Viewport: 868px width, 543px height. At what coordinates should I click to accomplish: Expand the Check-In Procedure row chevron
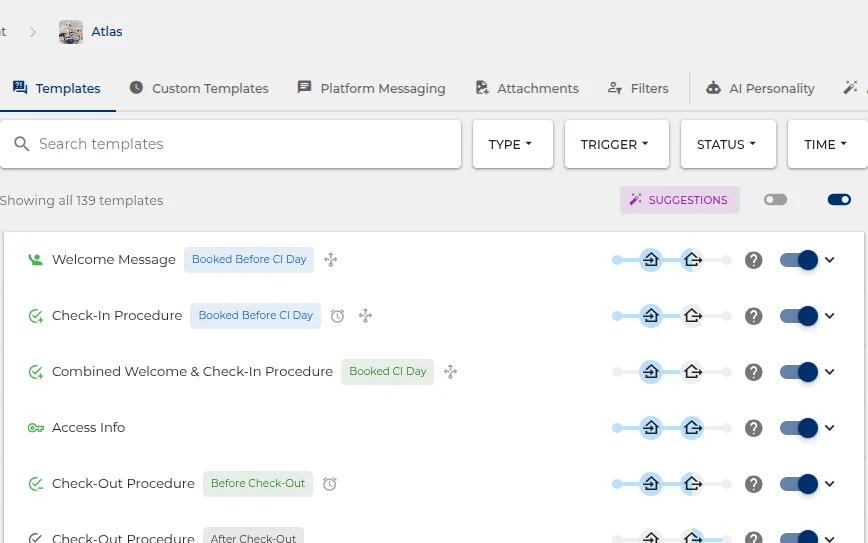click(829, 316)
